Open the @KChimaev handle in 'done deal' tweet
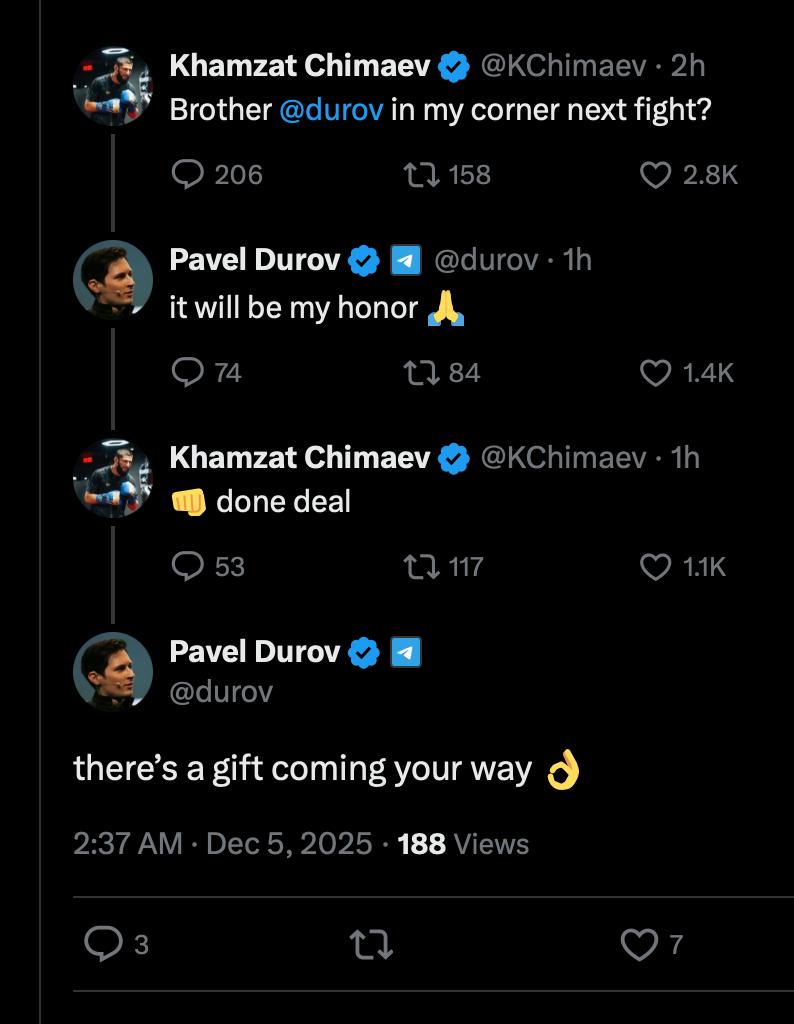 click(x=563, y=458)
